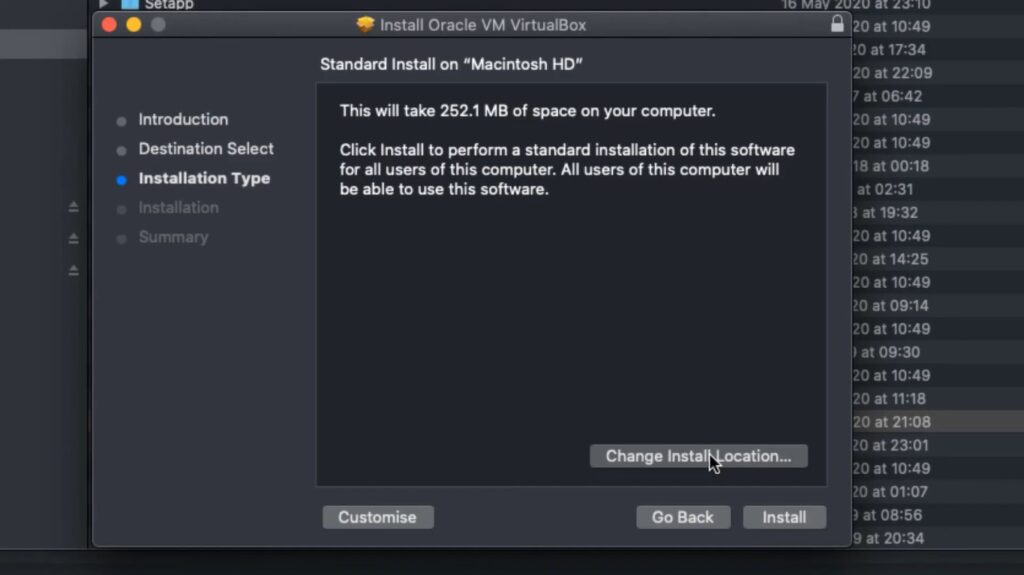Screen dimensions: 1024x575
Task: Eject the middle volume in Finder sidebar
Action: pos(73,238)
